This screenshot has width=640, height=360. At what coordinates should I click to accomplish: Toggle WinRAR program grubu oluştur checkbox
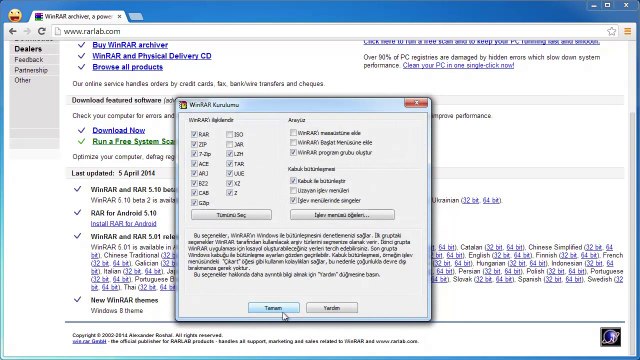coord(293,152)
